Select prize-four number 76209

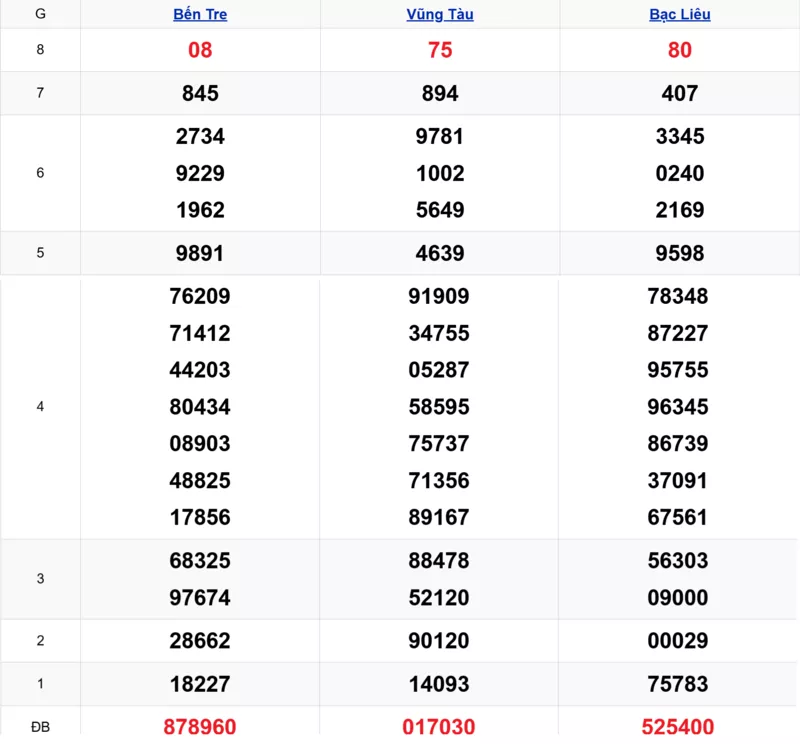(200, 296)
